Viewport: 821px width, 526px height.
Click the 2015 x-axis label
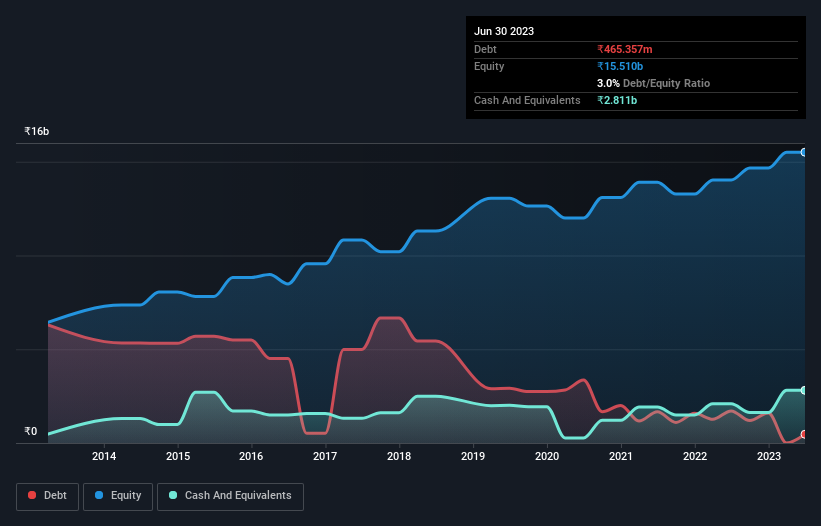click(178, 456)
